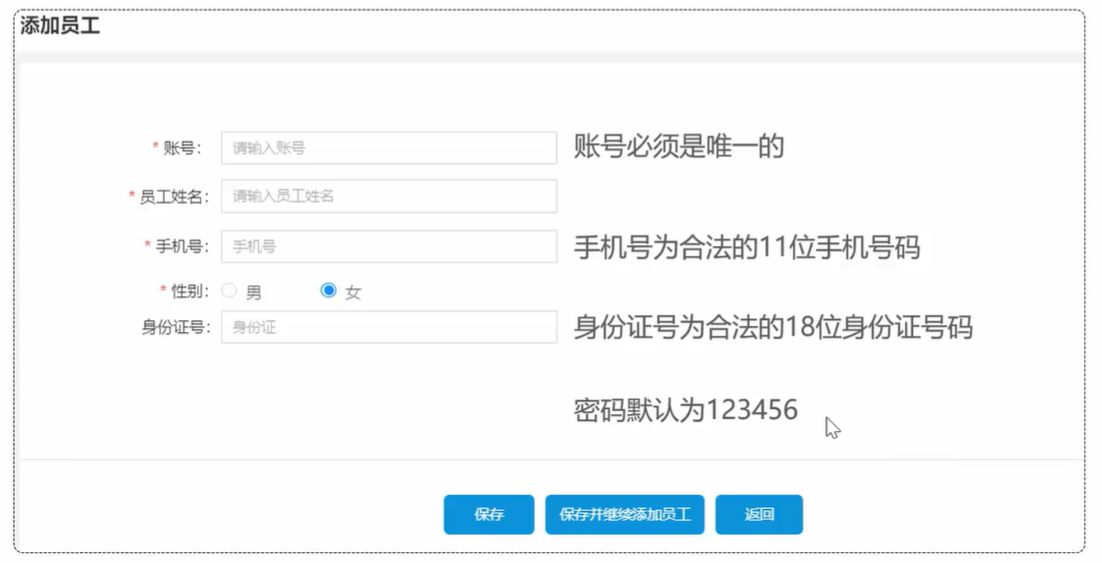Image resolution: width=1102 pixels, height=563 pixels.
Task: Click the 性别 field label
Action: (190, 291)
